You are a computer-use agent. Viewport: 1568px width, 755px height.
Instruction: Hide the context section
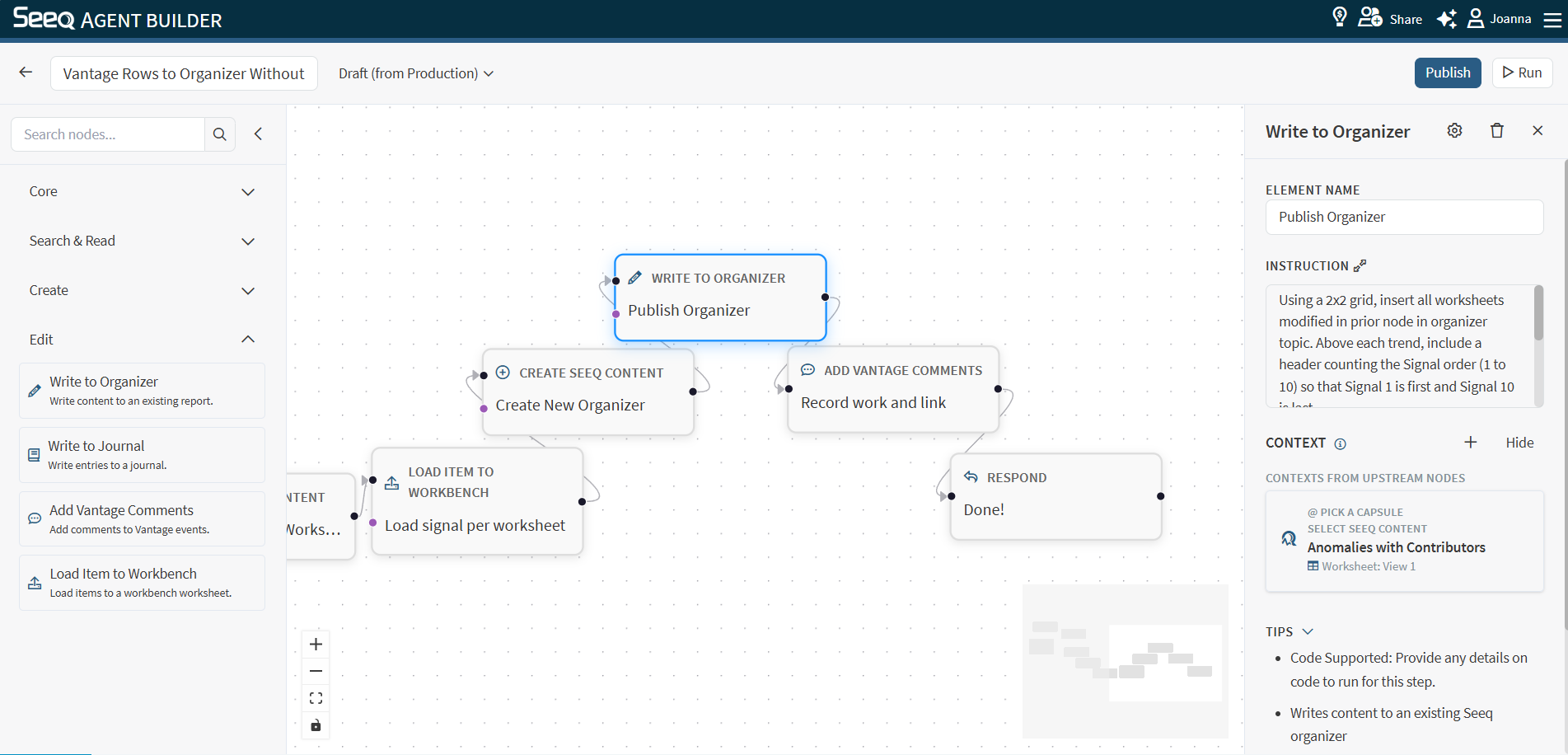(x=1519, y=443)
